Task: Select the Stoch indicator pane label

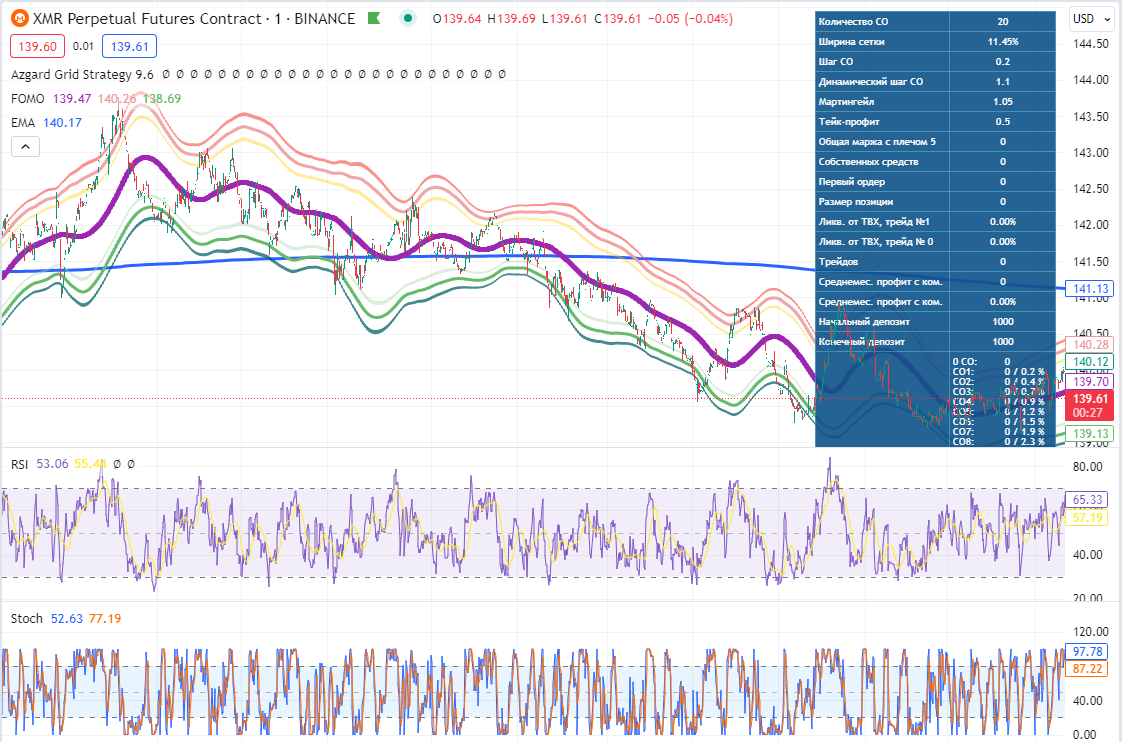Action: 26,619
